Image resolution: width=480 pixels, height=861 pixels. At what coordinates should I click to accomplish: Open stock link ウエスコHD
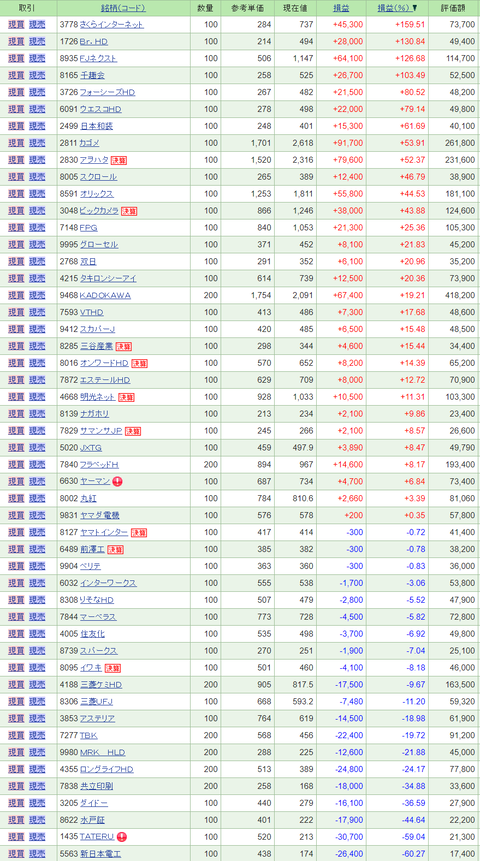click(101, 109)
